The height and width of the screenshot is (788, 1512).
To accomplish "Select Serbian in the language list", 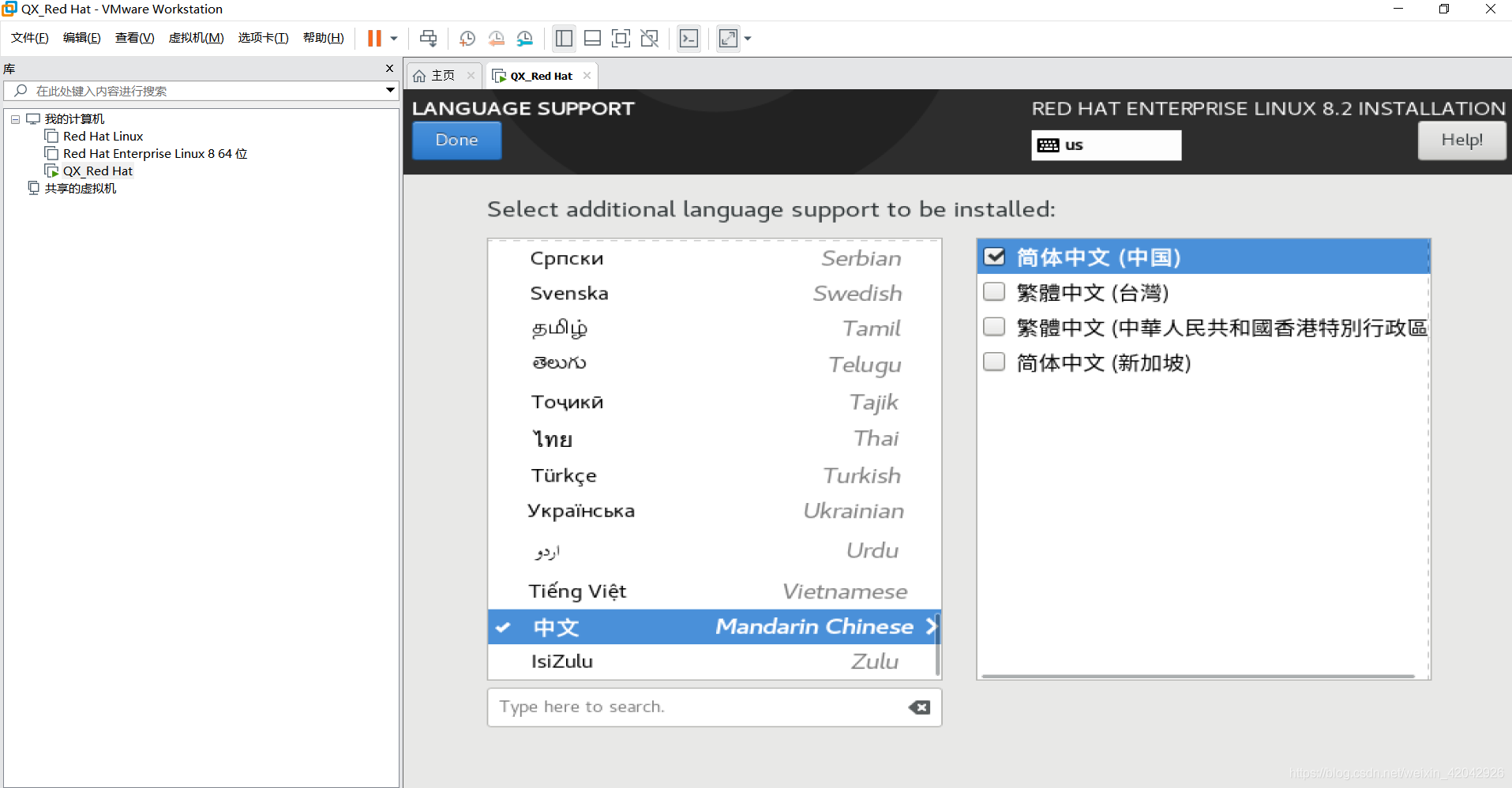I will pyautogui.click(x=714, y=258).
